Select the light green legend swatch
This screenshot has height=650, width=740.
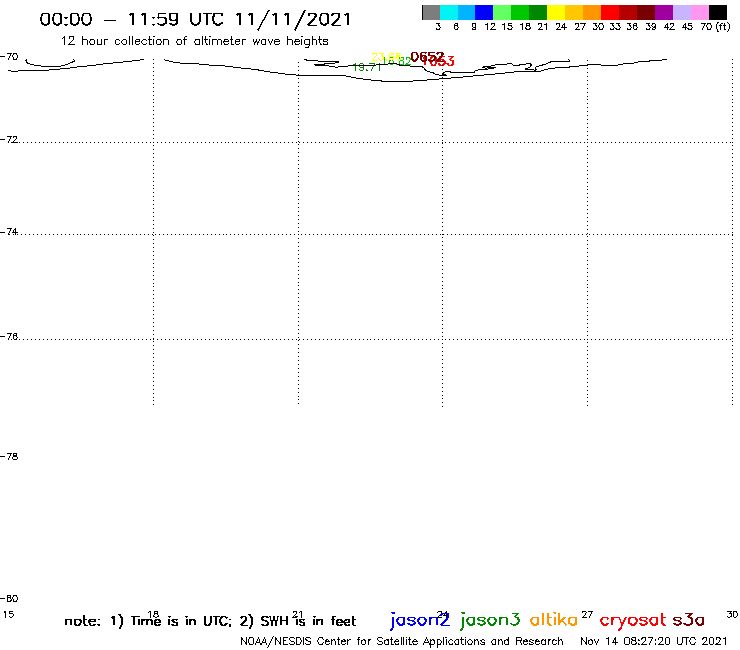(502, 12)
